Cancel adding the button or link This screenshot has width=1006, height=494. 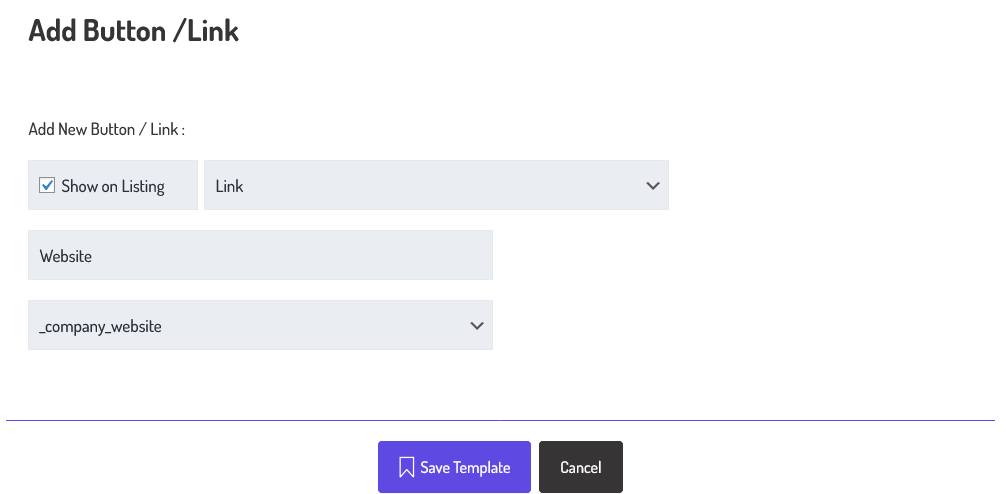click(581, 466)
